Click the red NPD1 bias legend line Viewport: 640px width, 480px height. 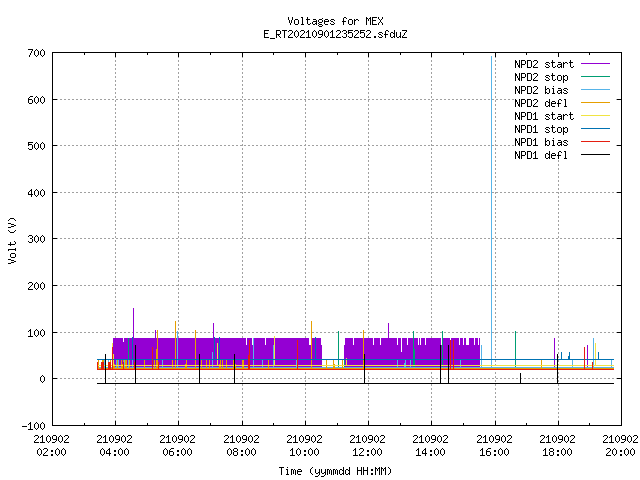(x=596, y=142)
